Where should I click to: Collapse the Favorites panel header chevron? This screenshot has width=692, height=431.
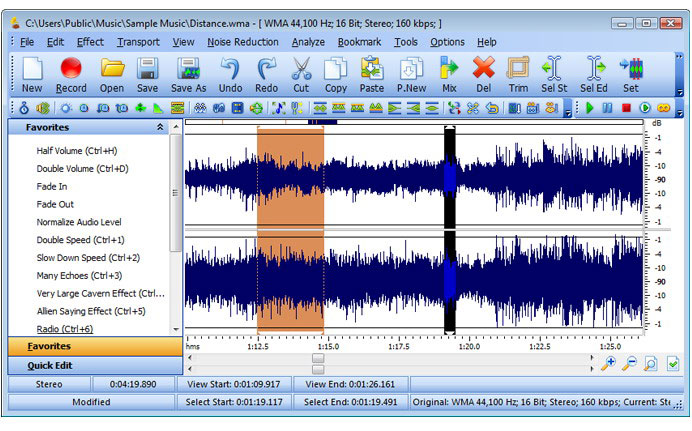159,128
